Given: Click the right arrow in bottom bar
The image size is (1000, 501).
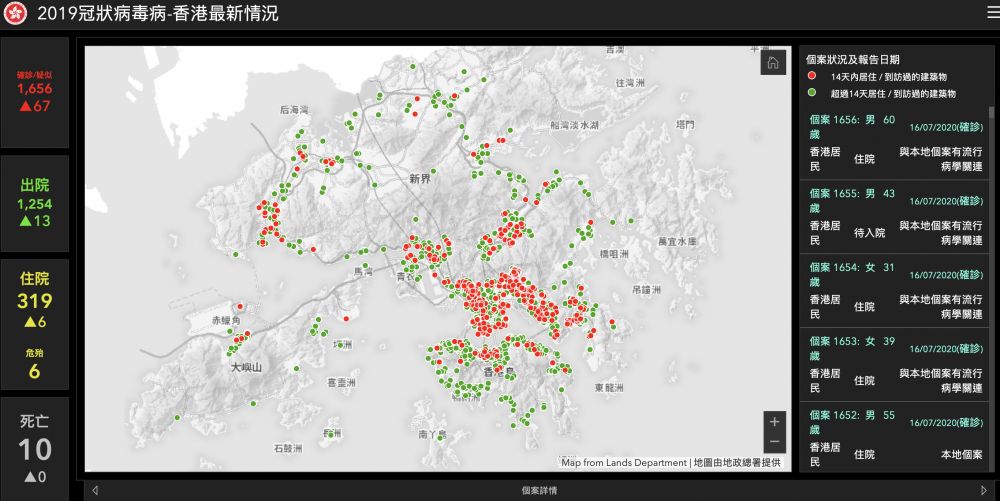Looking at the screenshot, I should [983, 490].
